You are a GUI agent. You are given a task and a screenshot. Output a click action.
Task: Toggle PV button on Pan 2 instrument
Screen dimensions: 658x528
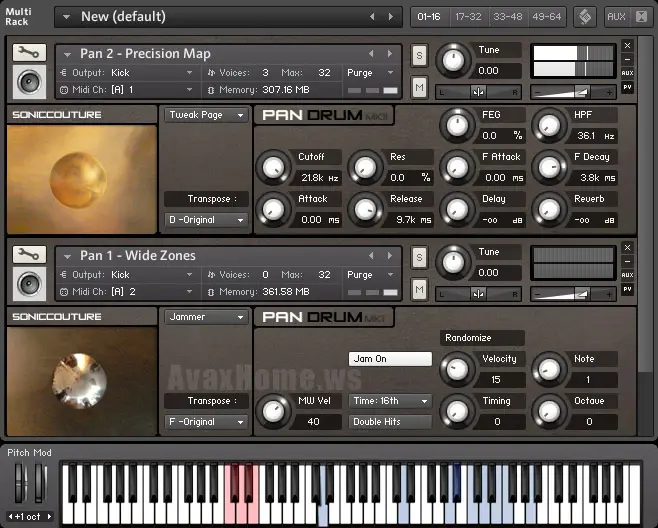(627, 87)
